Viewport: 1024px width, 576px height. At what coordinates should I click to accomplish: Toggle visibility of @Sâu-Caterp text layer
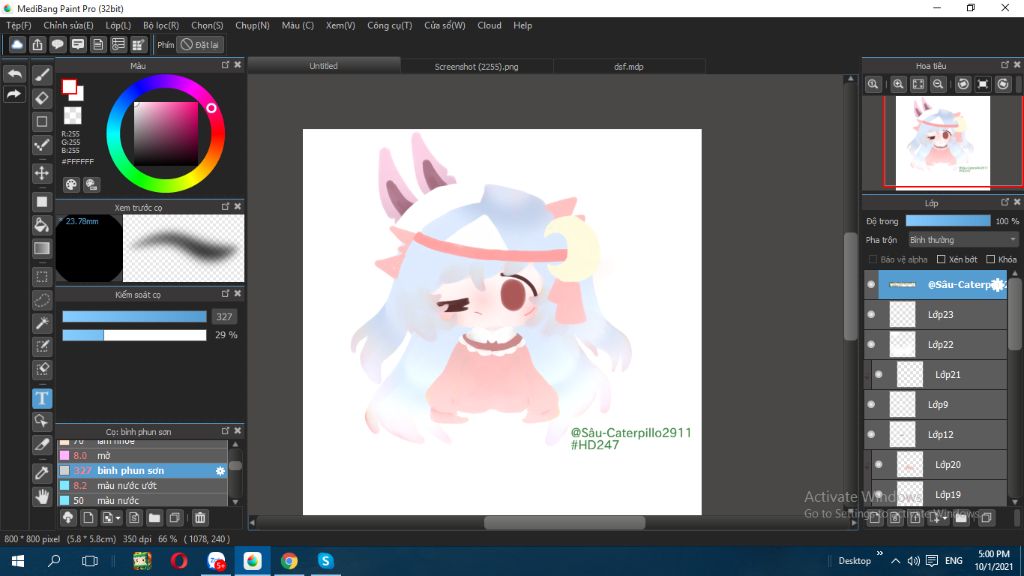click(x=871, y=285)
